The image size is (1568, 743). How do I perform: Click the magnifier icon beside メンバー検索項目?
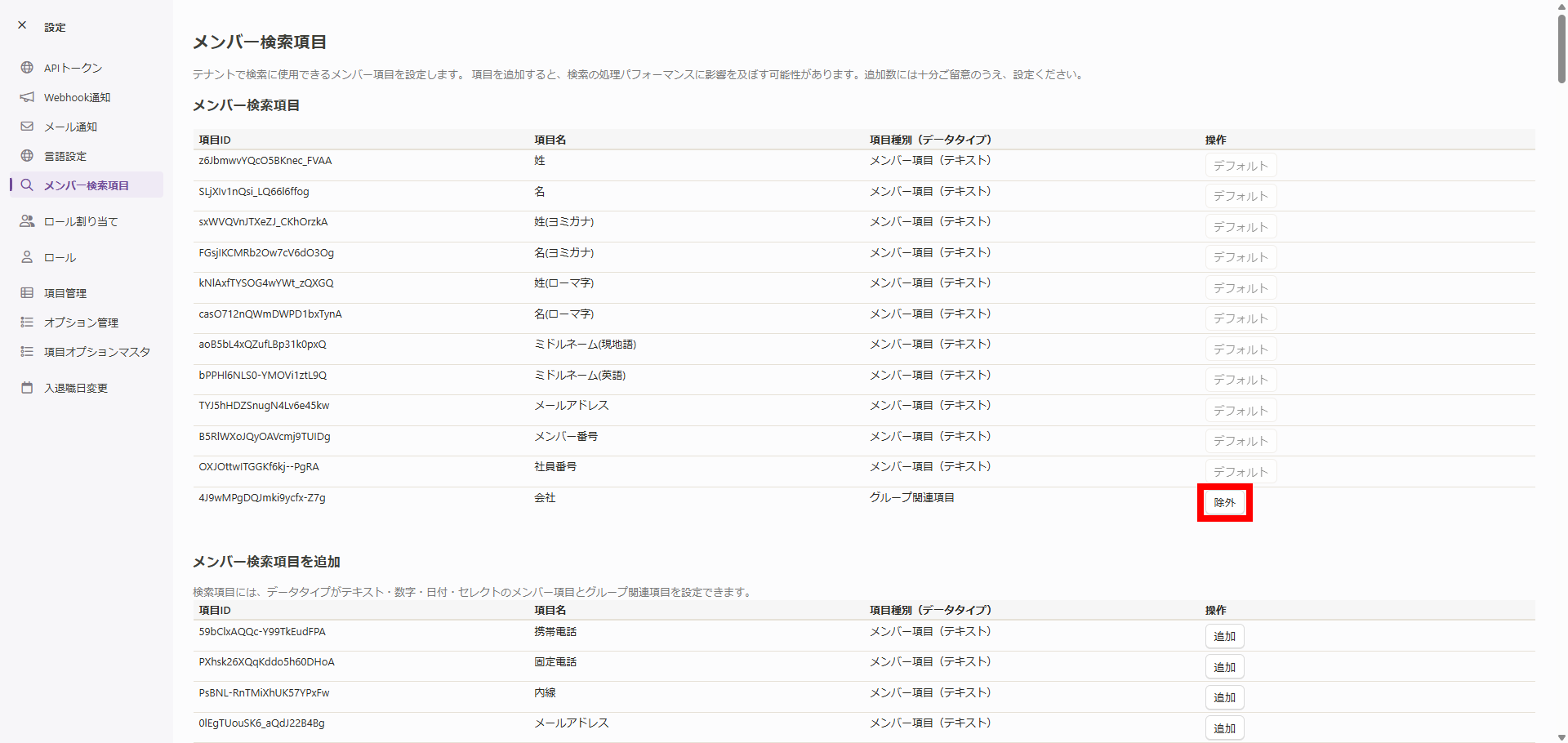pos(27,185)
